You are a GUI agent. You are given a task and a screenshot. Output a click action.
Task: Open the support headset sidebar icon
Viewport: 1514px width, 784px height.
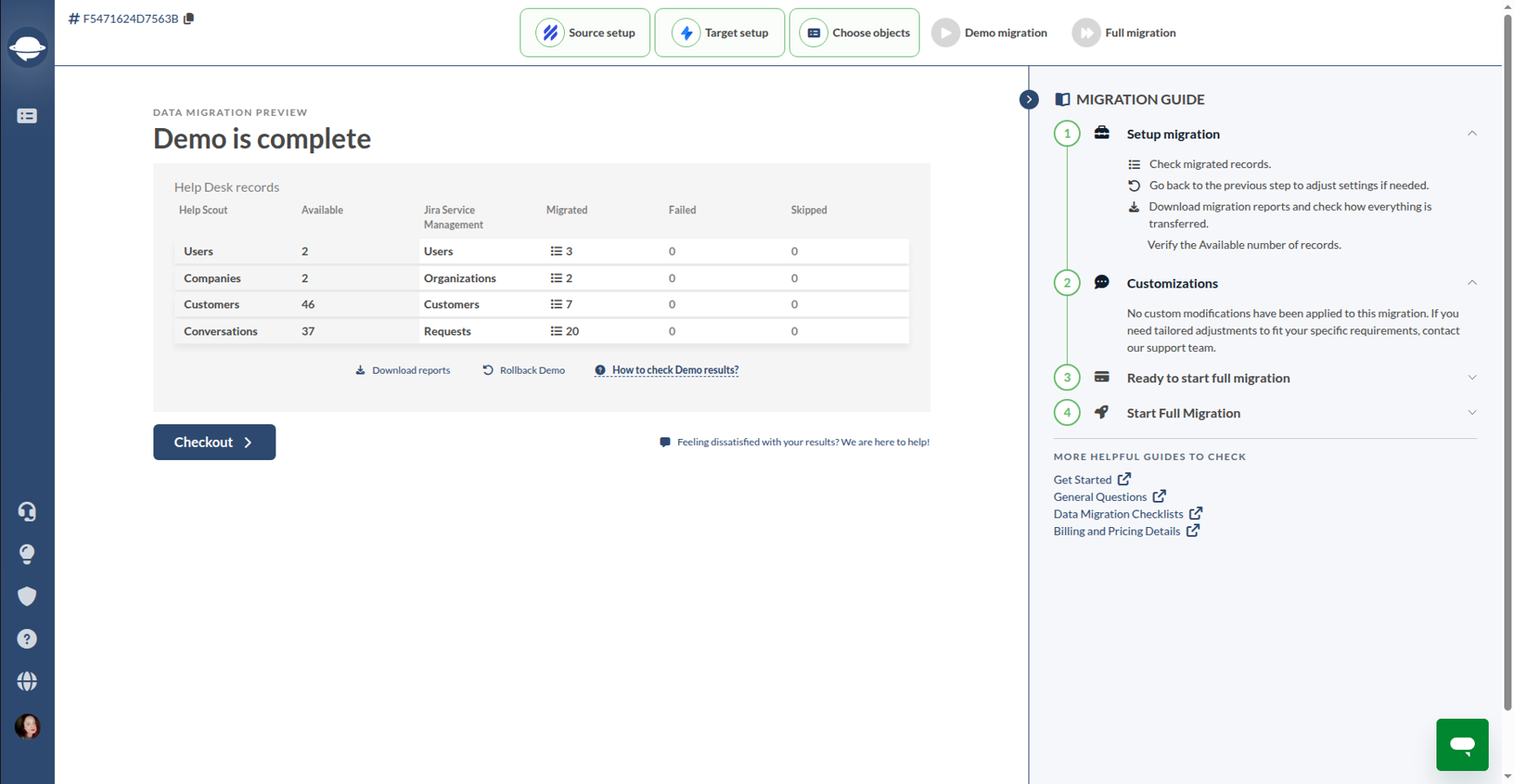click(27, 511)
